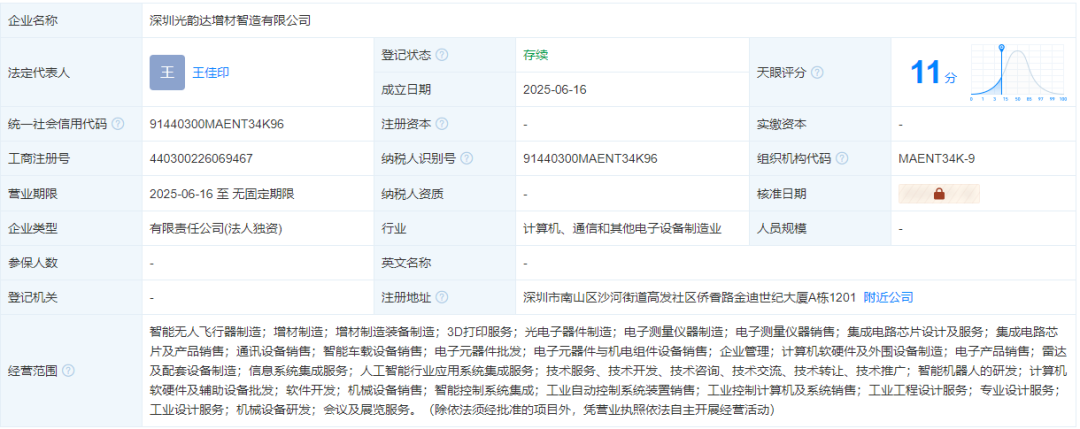The height and width of the screenshot is (429, 1080).
Task: Select the registered address text
Action: click(x=689, y=297)
